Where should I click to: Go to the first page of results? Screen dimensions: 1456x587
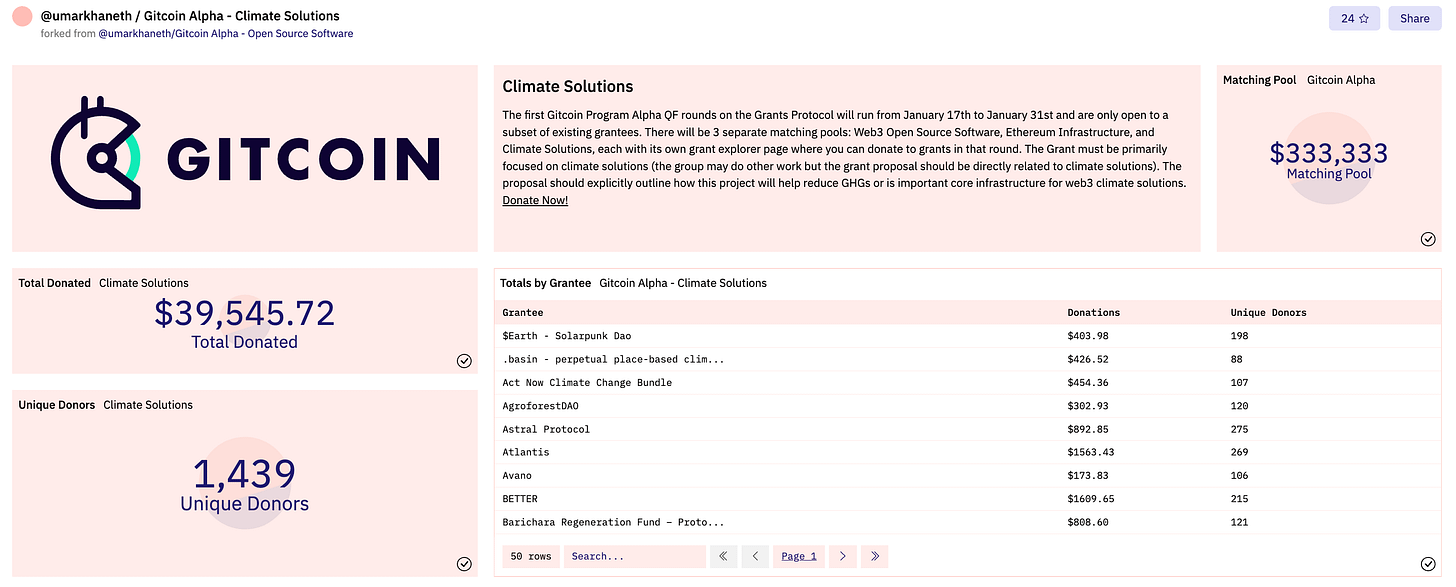pos(723,556)
